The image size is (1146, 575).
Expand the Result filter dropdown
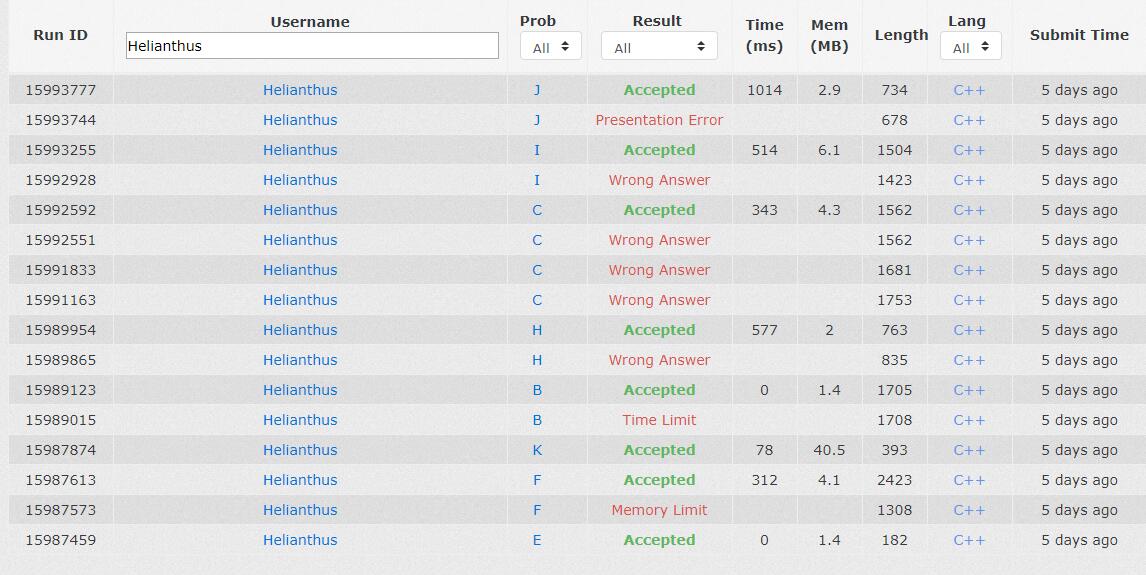click(659, 47)
